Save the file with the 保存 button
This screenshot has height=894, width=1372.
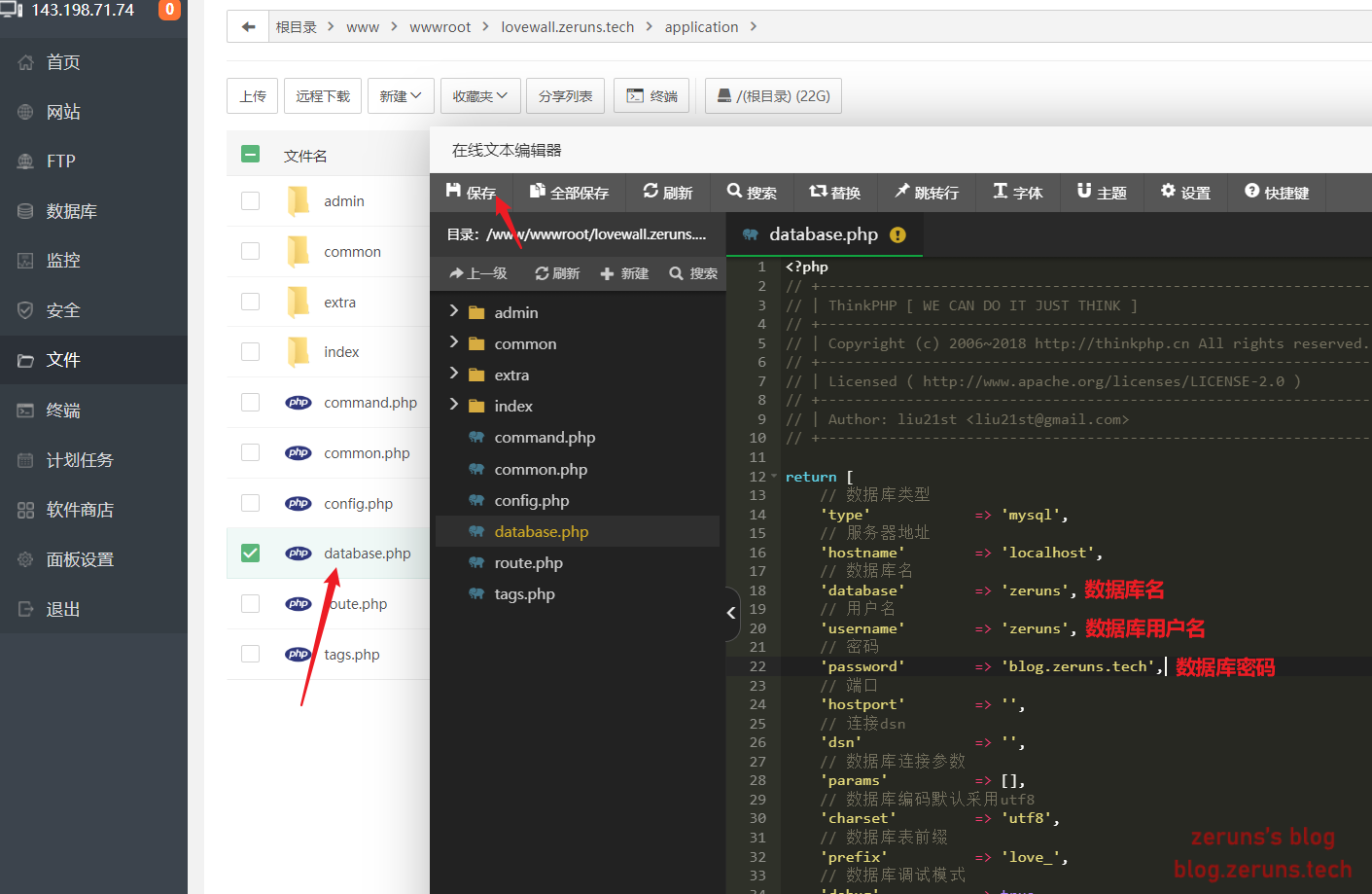[471, 193]
